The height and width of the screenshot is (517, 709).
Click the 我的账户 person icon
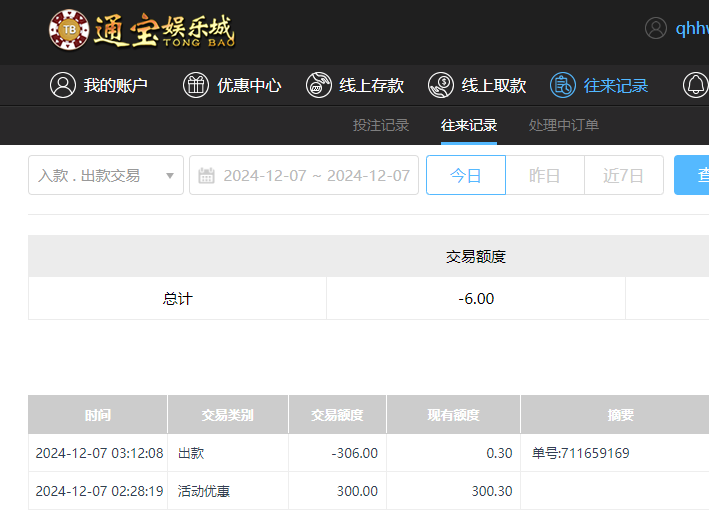[63, 85]
